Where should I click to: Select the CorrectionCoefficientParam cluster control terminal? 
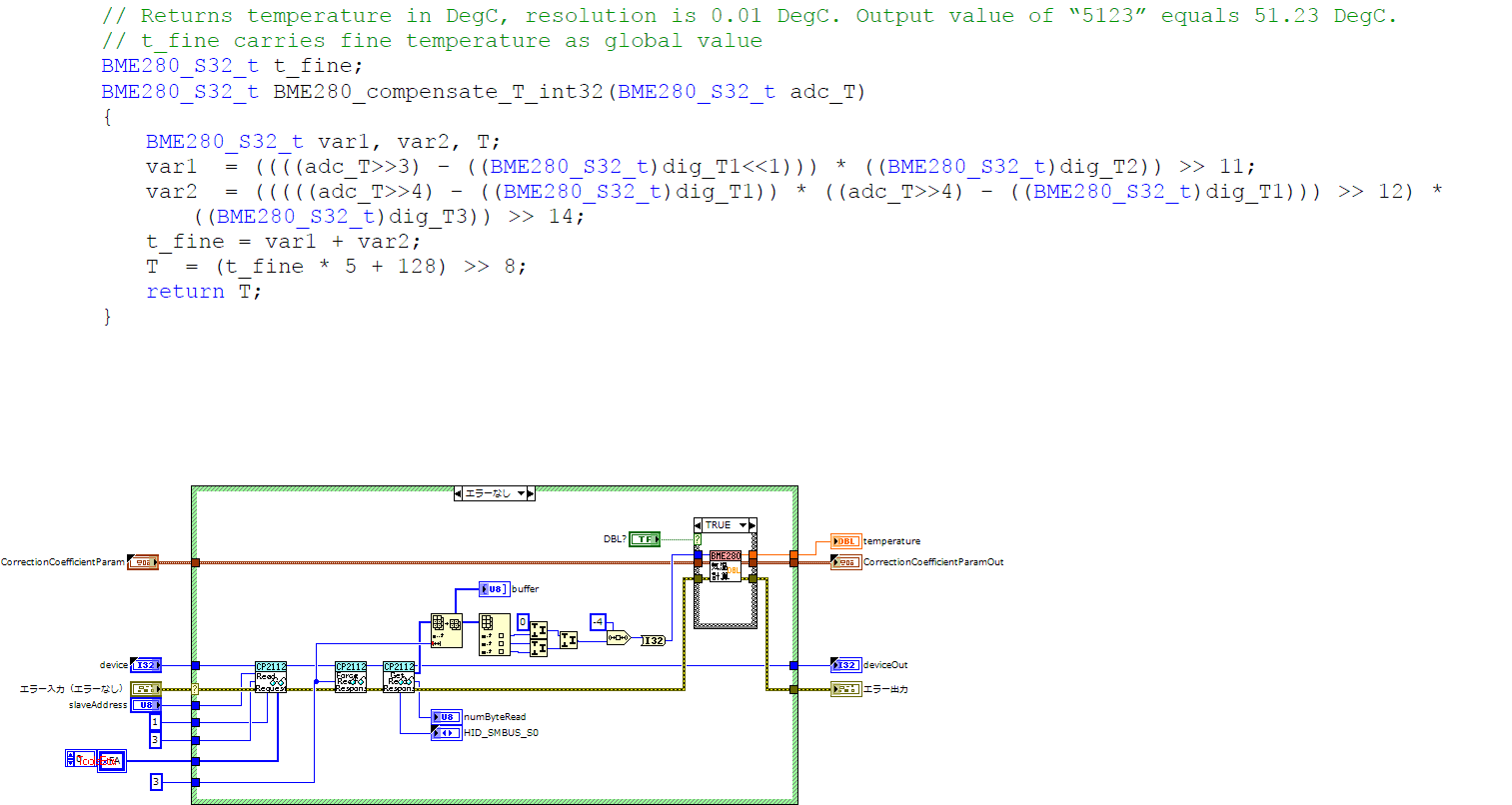click(144, 562)
